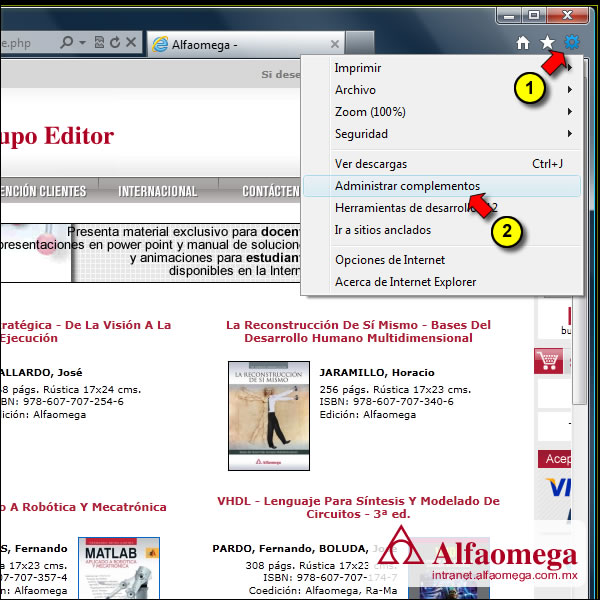The height and width of the screenshot is (600, 600).
Task: Open the Visión A La Ejecución title link
Action: coord(85,331)
